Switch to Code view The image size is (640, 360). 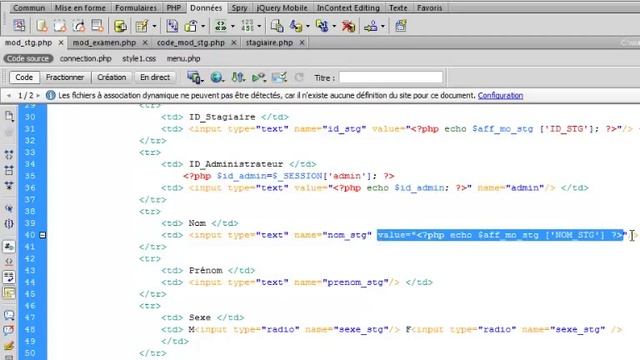pos(24,77)
